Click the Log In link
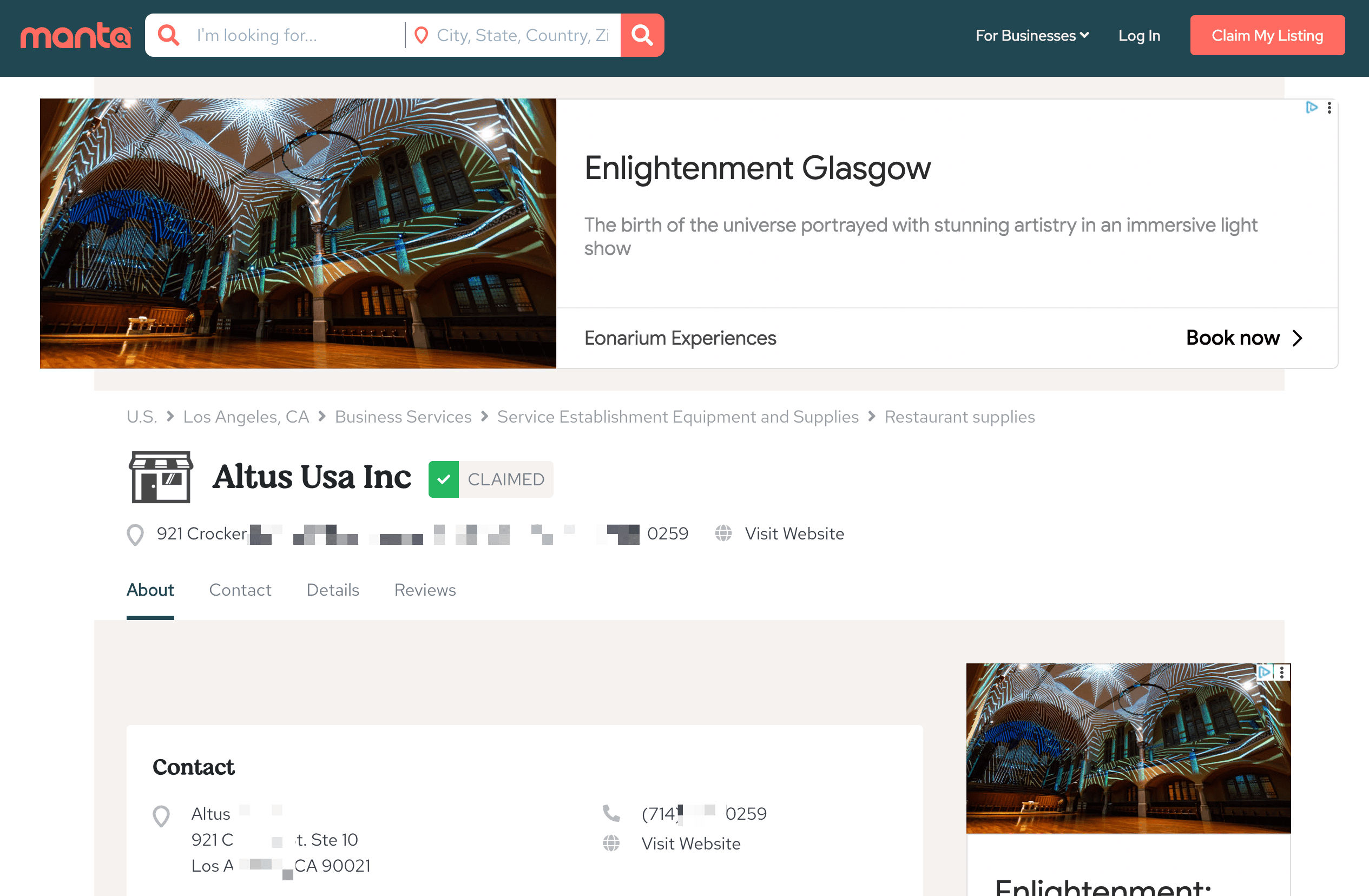This screenshot has height=896, width=1369. point(1138,36)
